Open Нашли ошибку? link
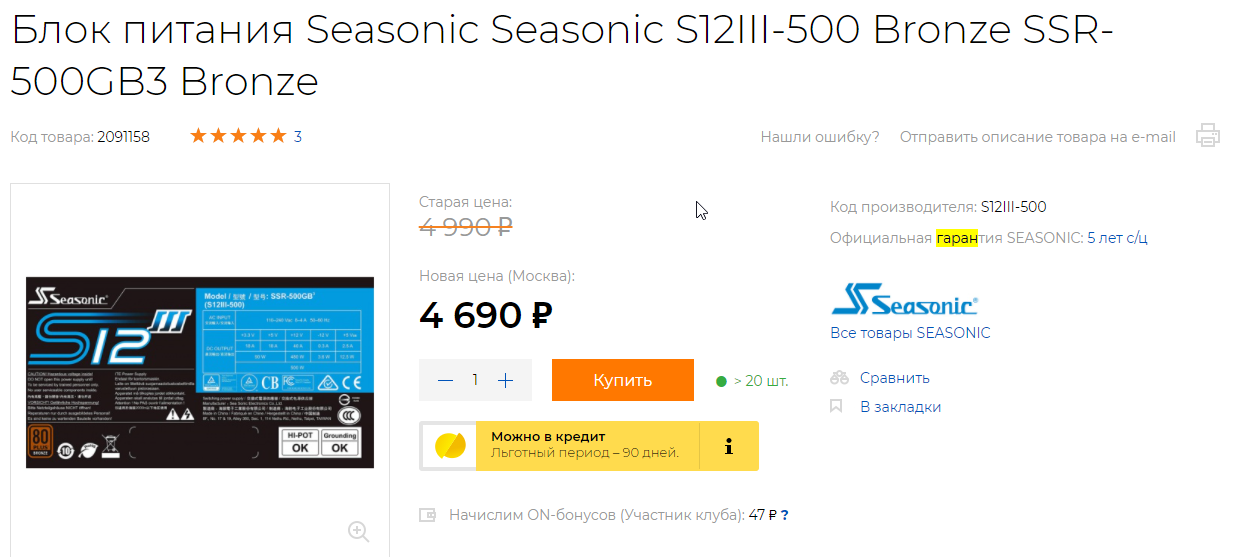1233x557 pixels. click(x=820, y=137)
